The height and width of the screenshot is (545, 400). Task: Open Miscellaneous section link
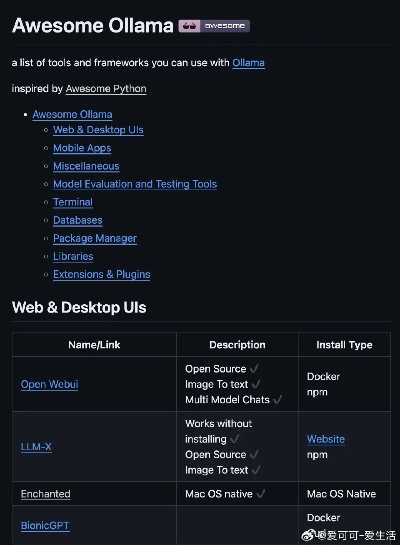pyautogui.click(x=86, y=166)
